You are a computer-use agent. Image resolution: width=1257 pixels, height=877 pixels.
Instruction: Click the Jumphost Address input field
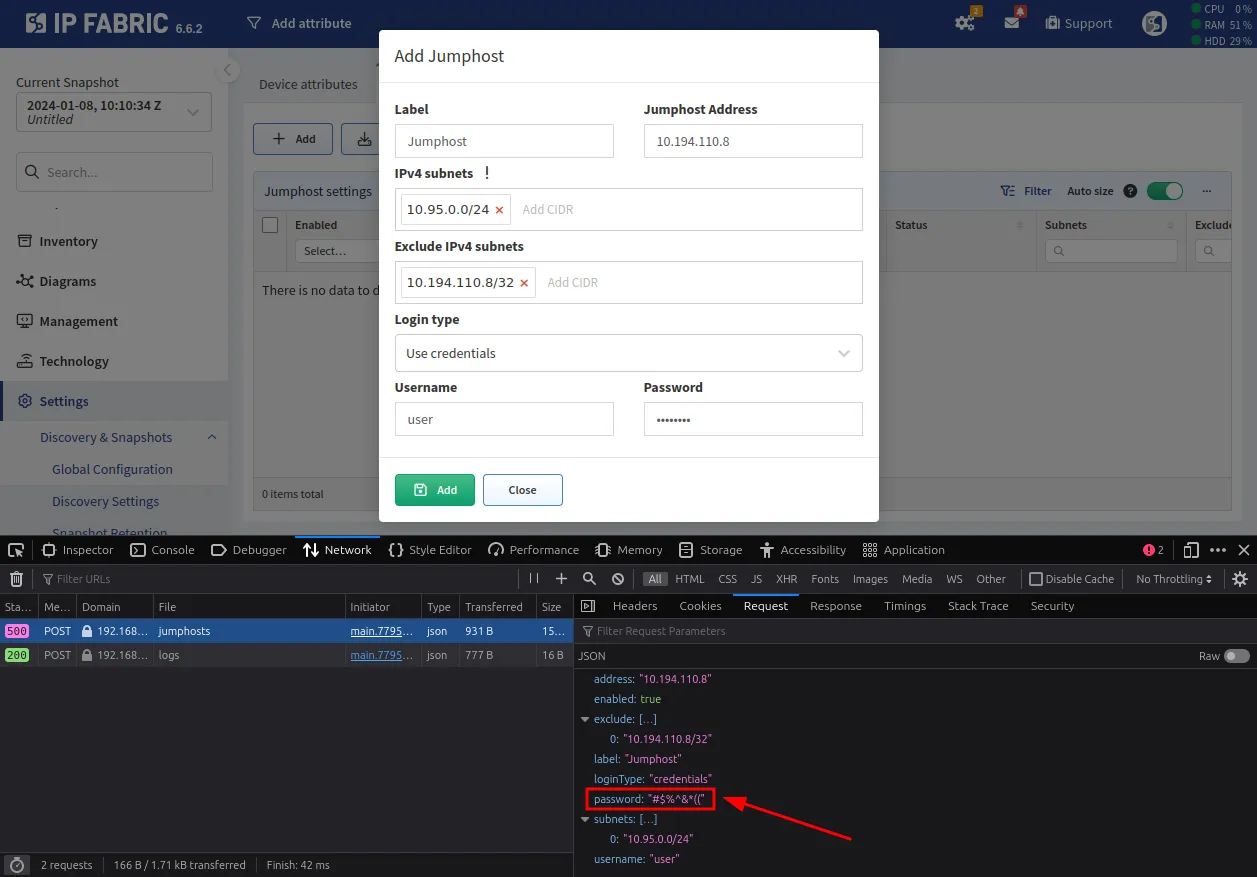752,141
